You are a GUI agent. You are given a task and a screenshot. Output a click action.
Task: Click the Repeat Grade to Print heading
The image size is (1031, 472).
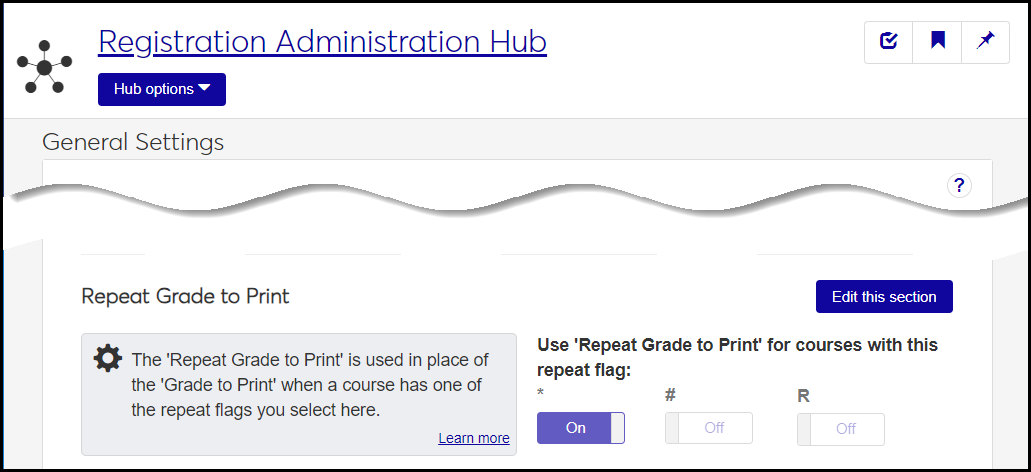click(185, 296)
